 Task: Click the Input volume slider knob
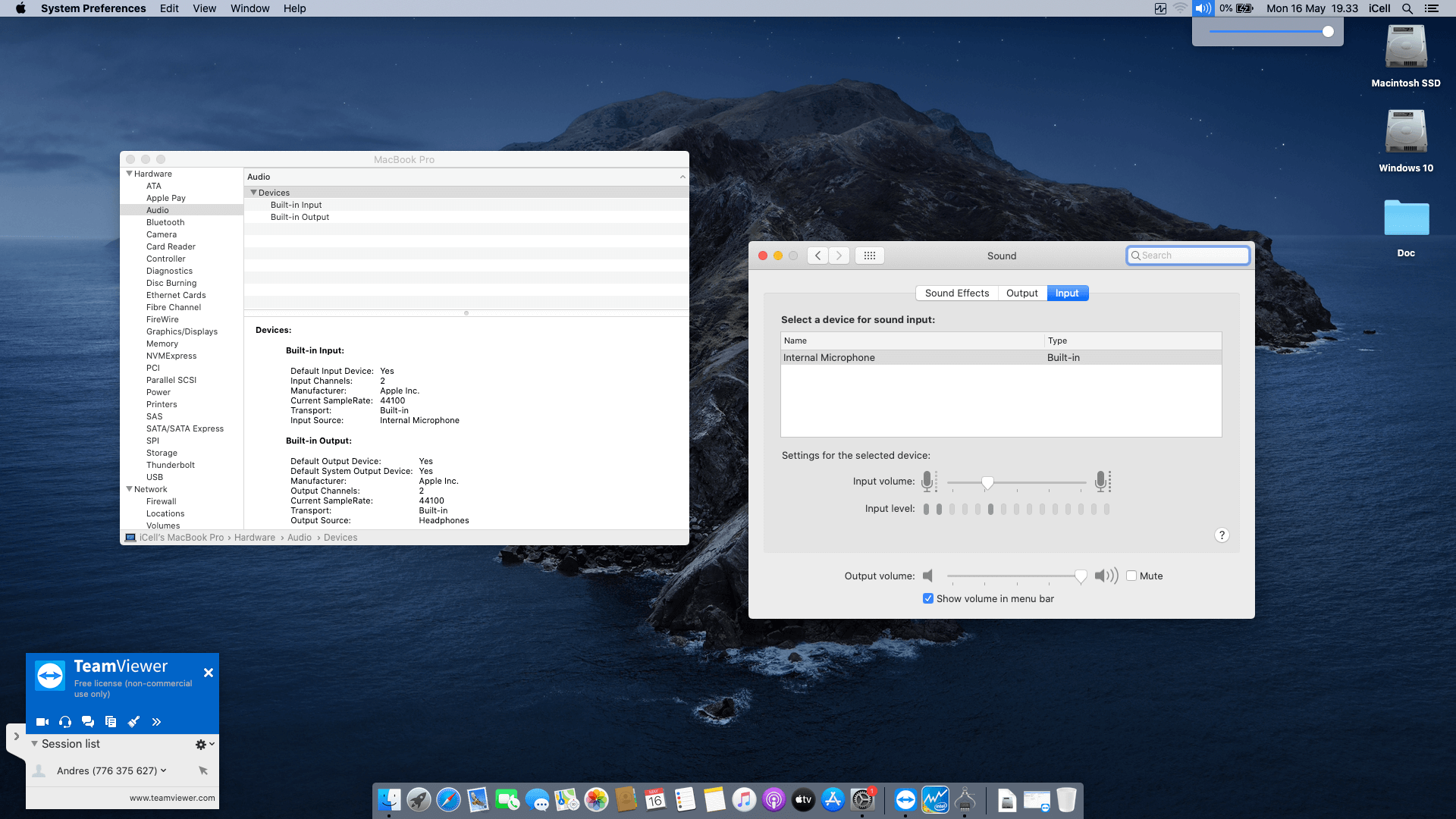pos(987,482)
